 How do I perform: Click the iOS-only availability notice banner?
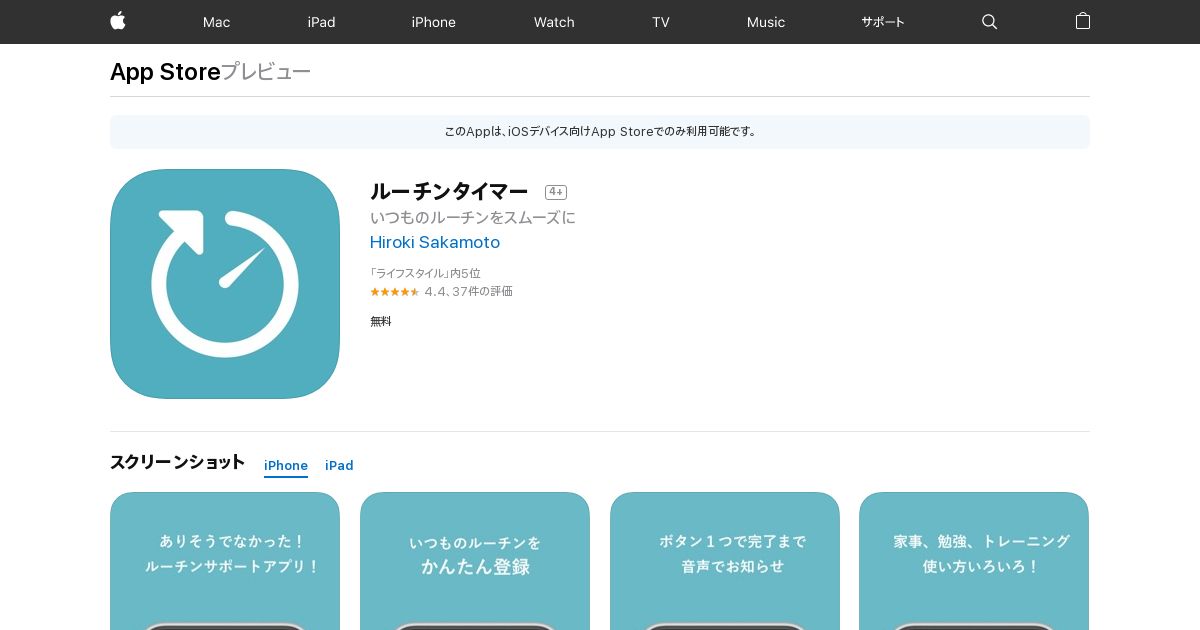pyautogui.click(x=600, y=132)
